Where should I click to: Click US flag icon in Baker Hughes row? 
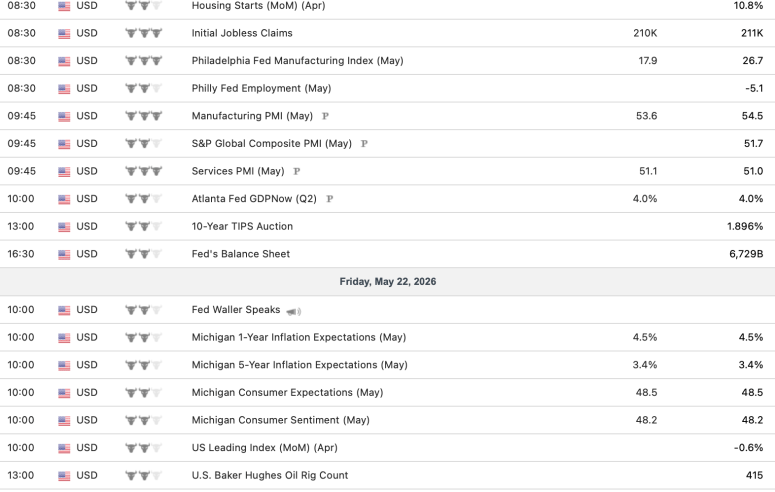tap(64, 476)
